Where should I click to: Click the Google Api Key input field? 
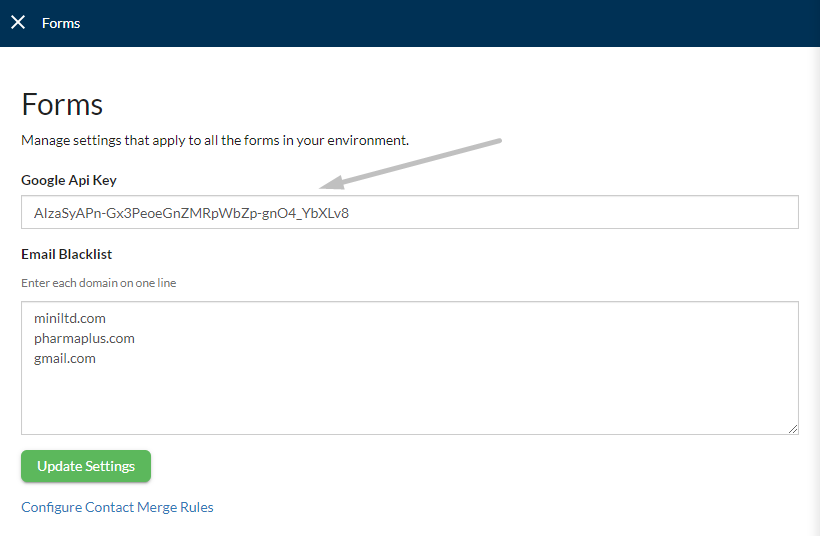pyautogui.click(x=409, y=212)
